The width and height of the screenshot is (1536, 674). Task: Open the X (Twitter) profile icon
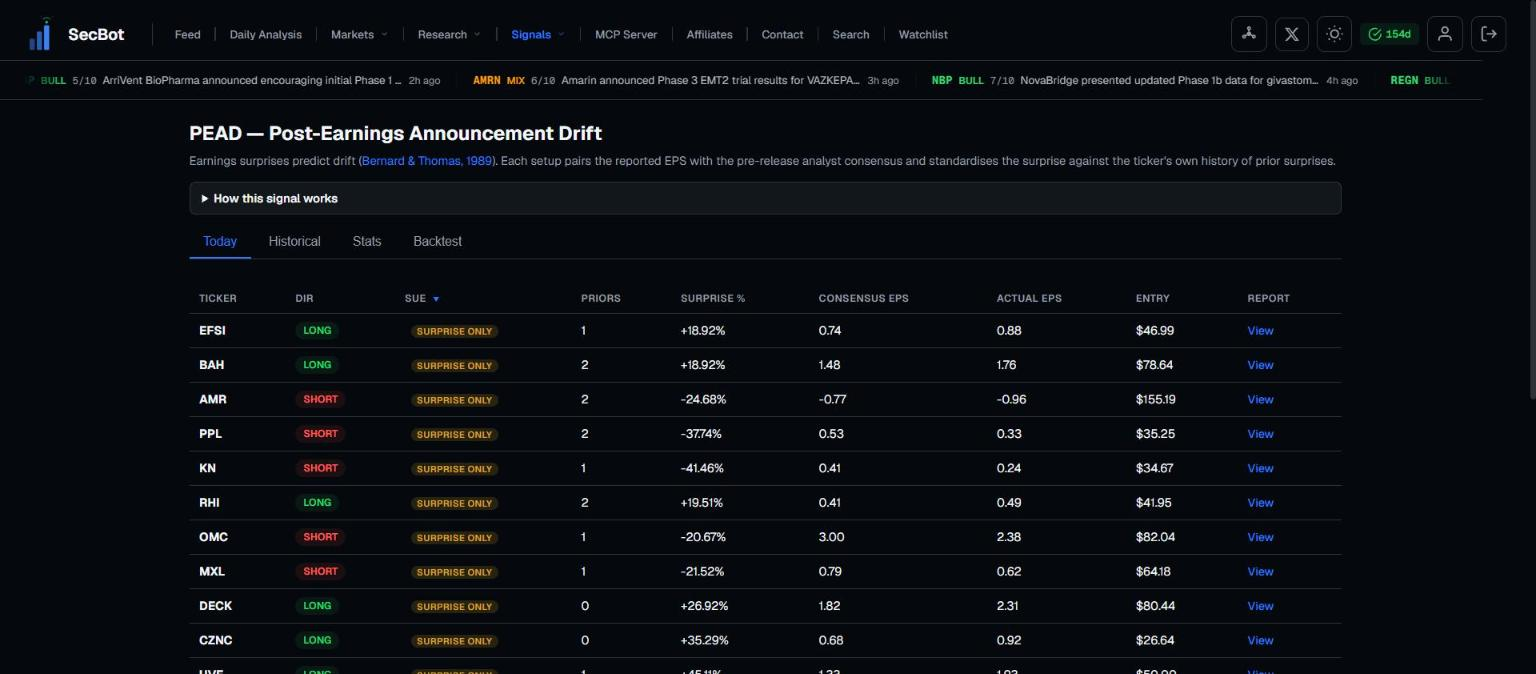tap(1291, 34)
